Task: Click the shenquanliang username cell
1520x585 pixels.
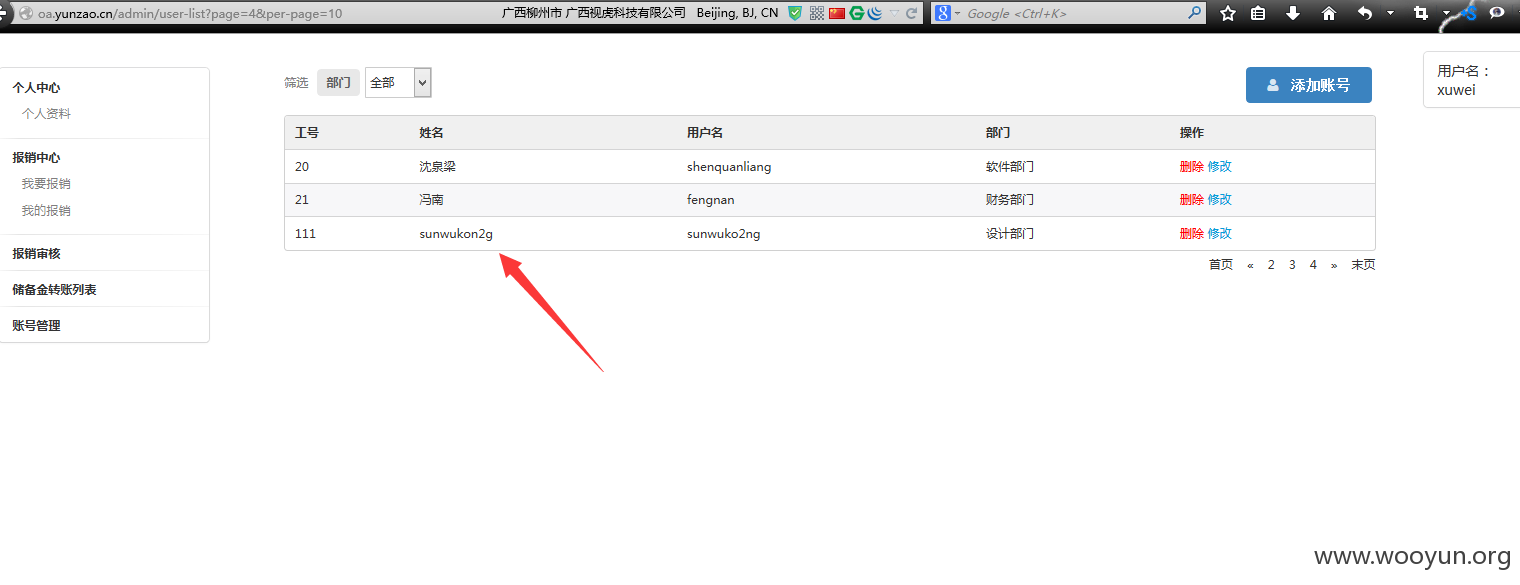Action: [x=729, y=167]
